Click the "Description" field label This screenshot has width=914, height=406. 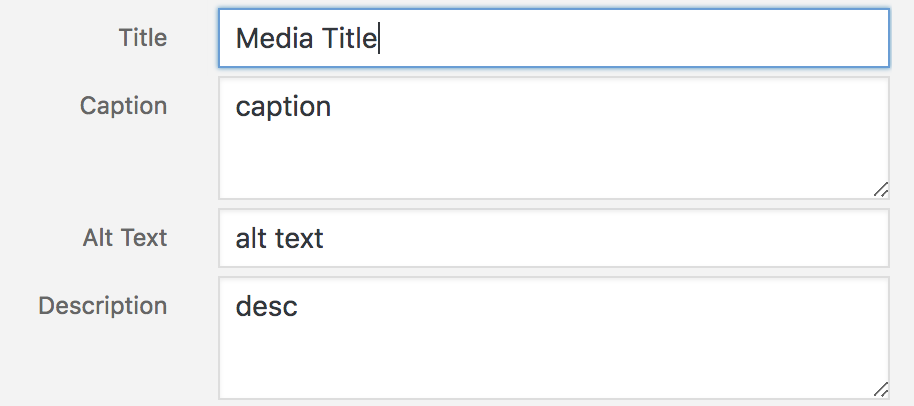pyautogui.click(x=103, y=305)
